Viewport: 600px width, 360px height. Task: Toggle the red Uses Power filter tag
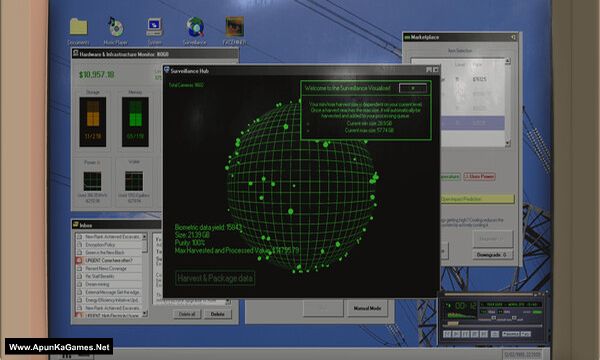479,177
